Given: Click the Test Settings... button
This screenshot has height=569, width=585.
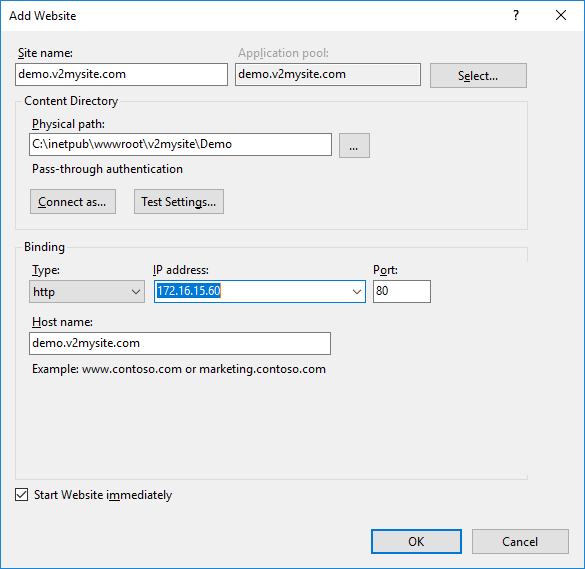Looking at the screenshot, I should pyautogui.click(x=179, y=201).
